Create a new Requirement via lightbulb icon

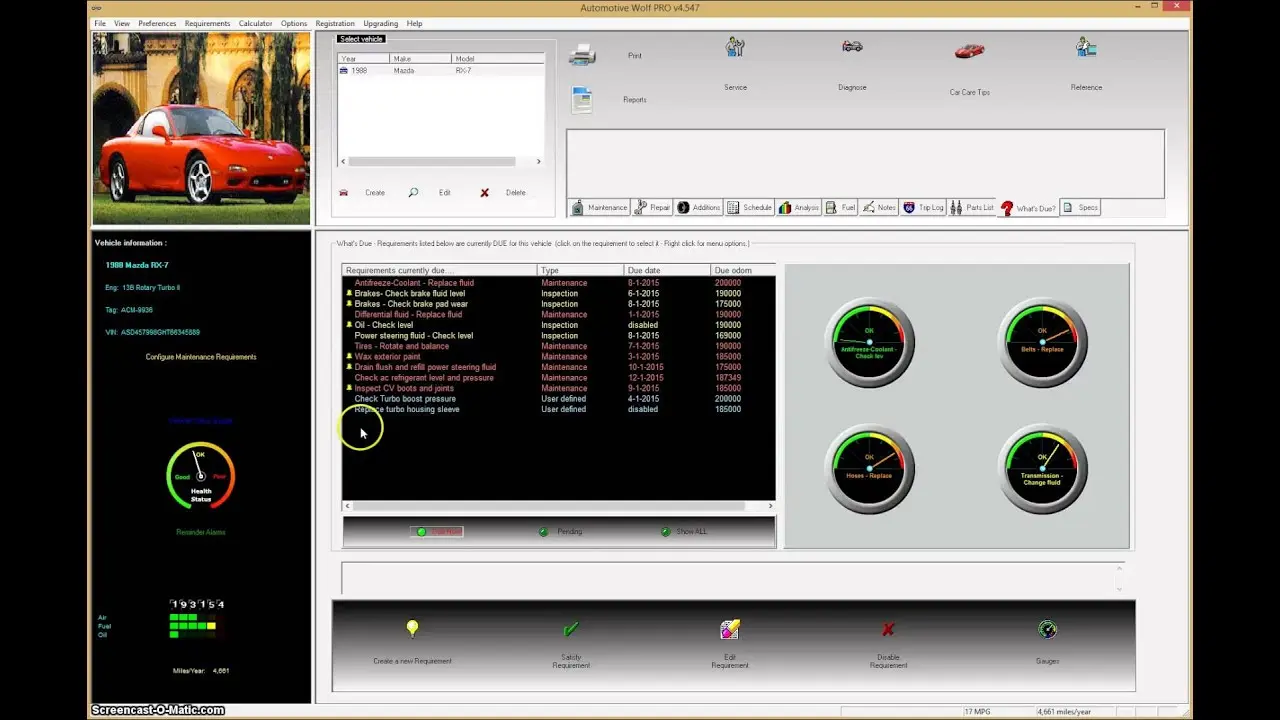click(412, 628)
